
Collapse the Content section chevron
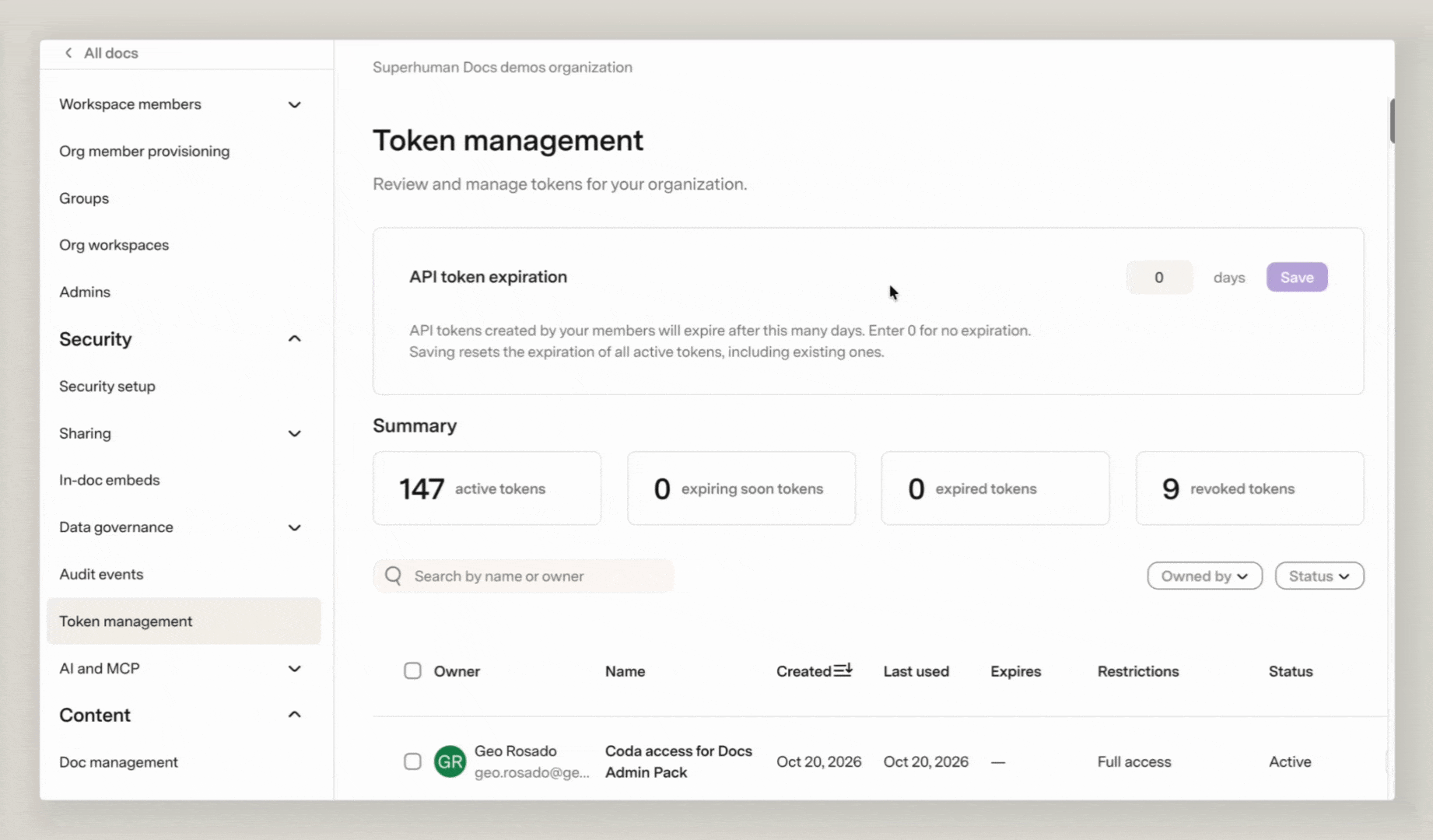295,714
